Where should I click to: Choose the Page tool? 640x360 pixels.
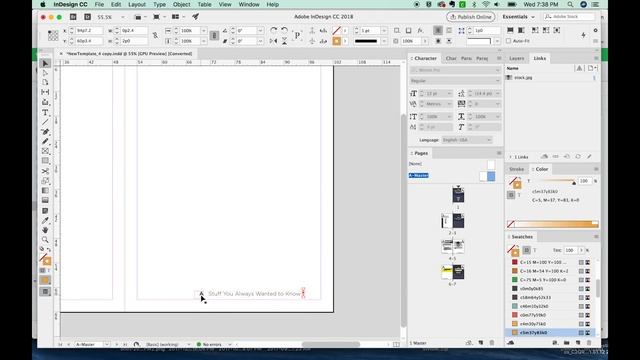coord(45,82)
